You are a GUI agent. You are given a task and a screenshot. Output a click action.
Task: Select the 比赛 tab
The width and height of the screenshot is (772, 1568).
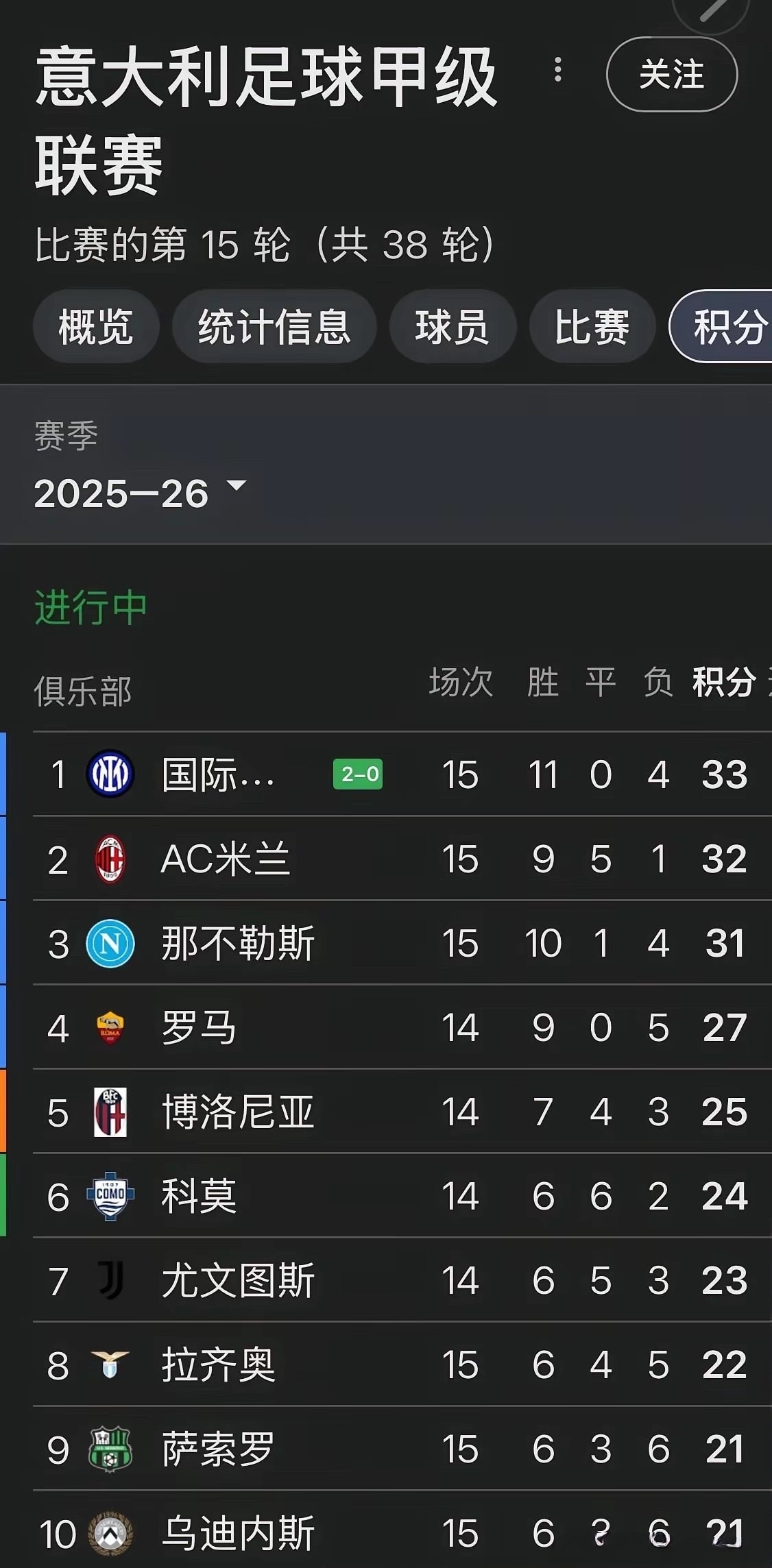click(592, 326)
